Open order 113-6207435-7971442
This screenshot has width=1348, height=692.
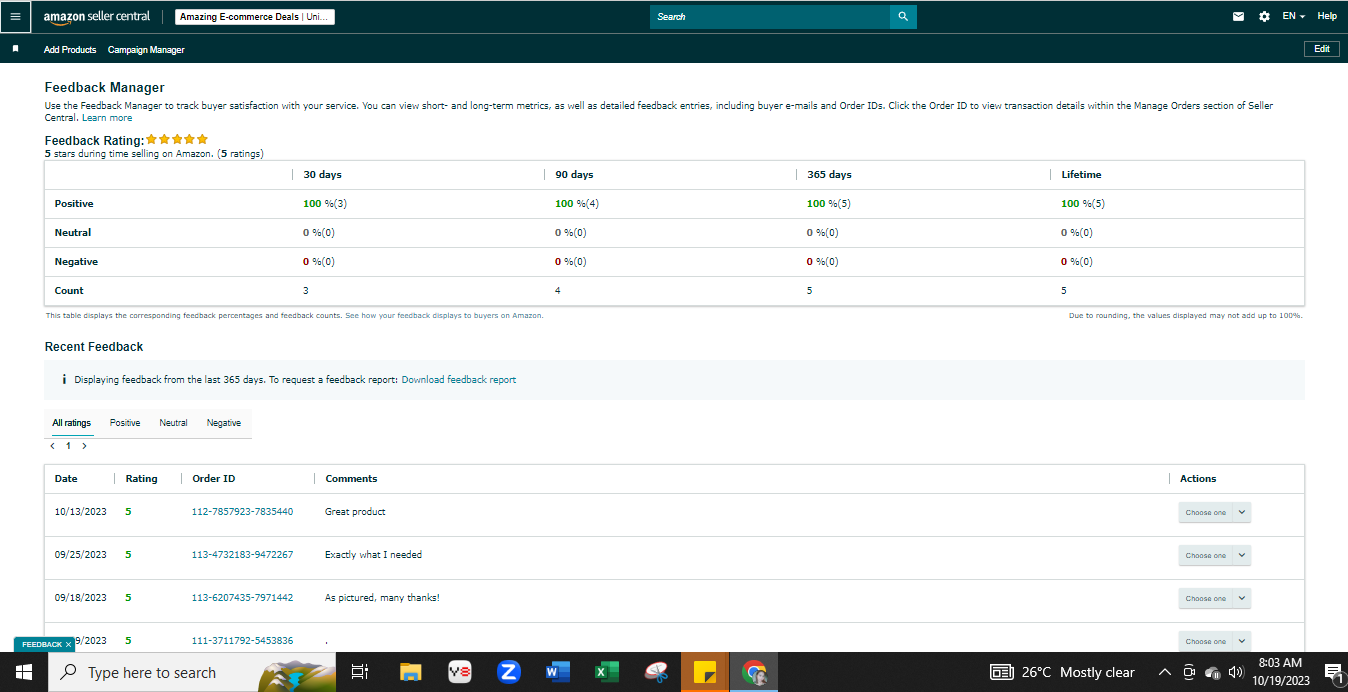pyautogui.click(x=242, y=598)
